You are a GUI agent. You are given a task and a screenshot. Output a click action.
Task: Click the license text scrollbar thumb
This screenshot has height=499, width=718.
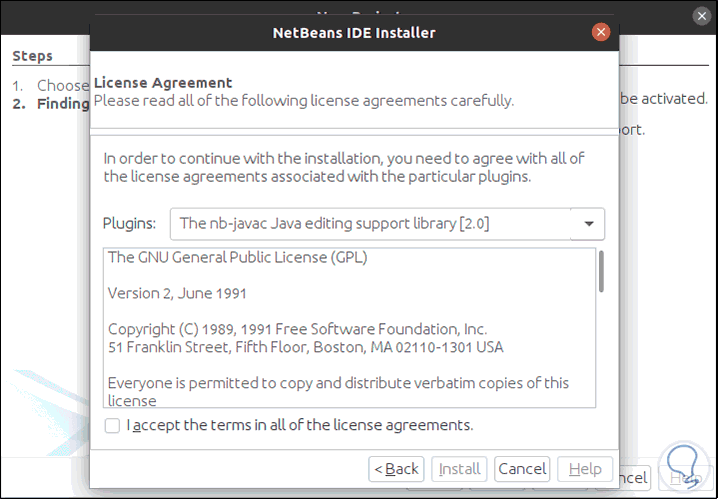click(x=601, y=271)
